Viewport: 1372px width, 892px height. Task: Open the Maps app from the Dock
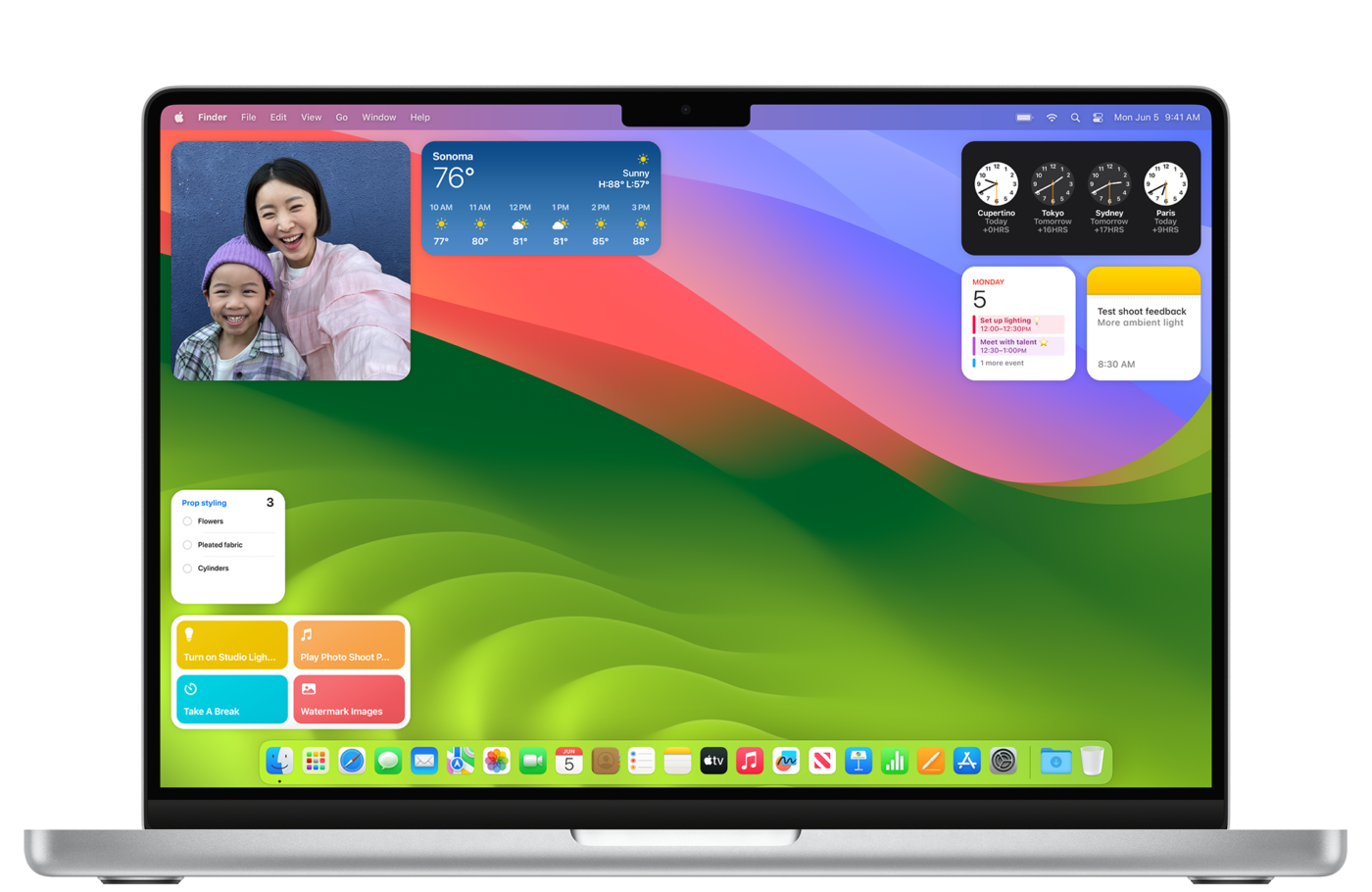[459, 761]
